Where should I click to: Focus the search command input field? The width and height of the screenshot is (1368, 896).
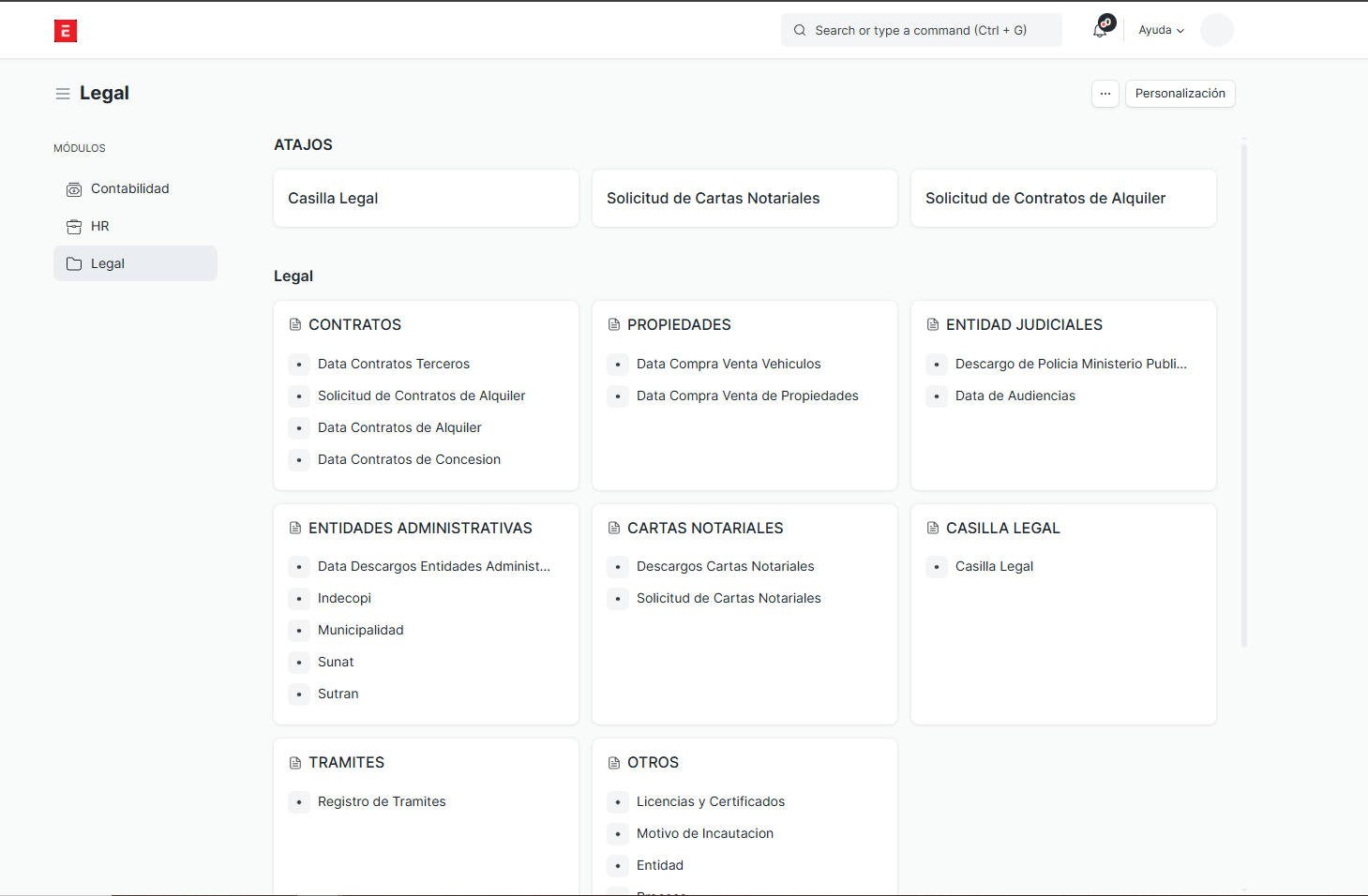tap(921, 30)
